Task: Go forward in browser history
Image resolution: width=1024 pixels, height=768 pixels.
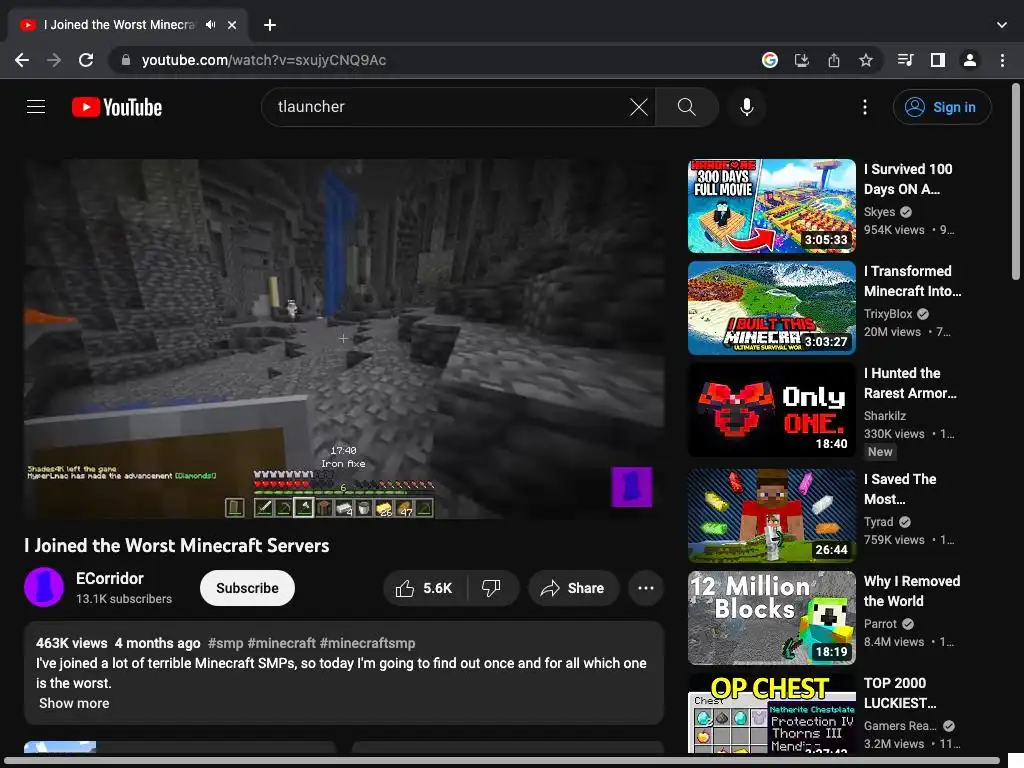Action: (54, 60)
